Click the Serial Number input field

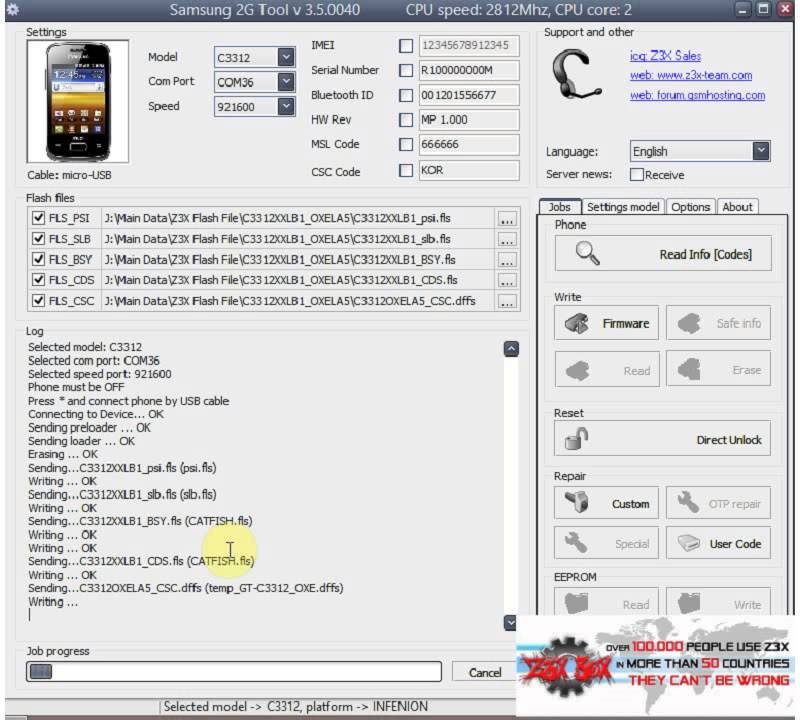tap(469, 70)
